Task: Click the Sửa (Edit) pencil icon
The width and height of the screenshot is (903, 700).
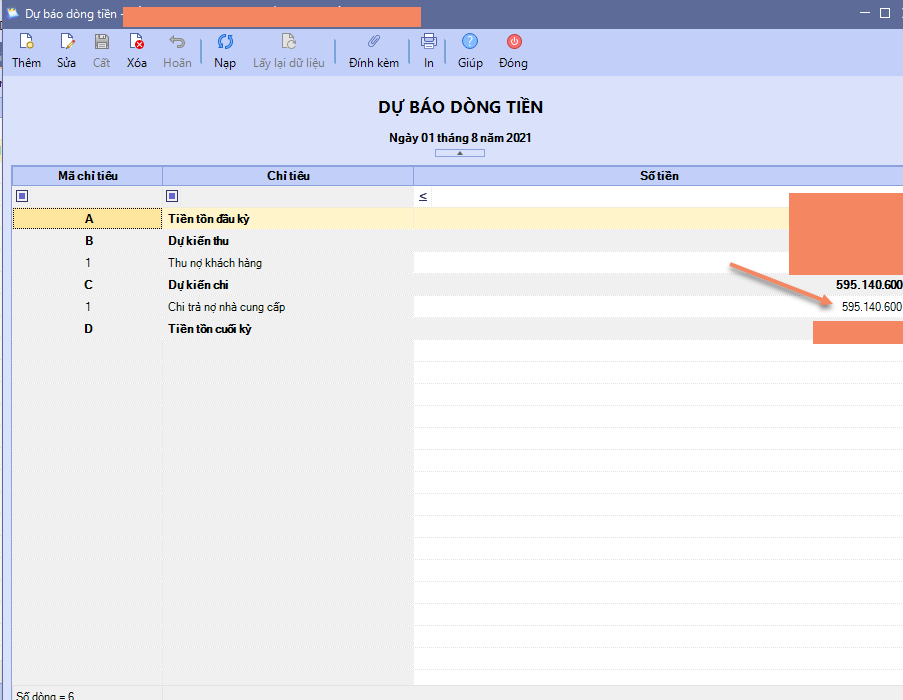Action: [x=66, y=42]
